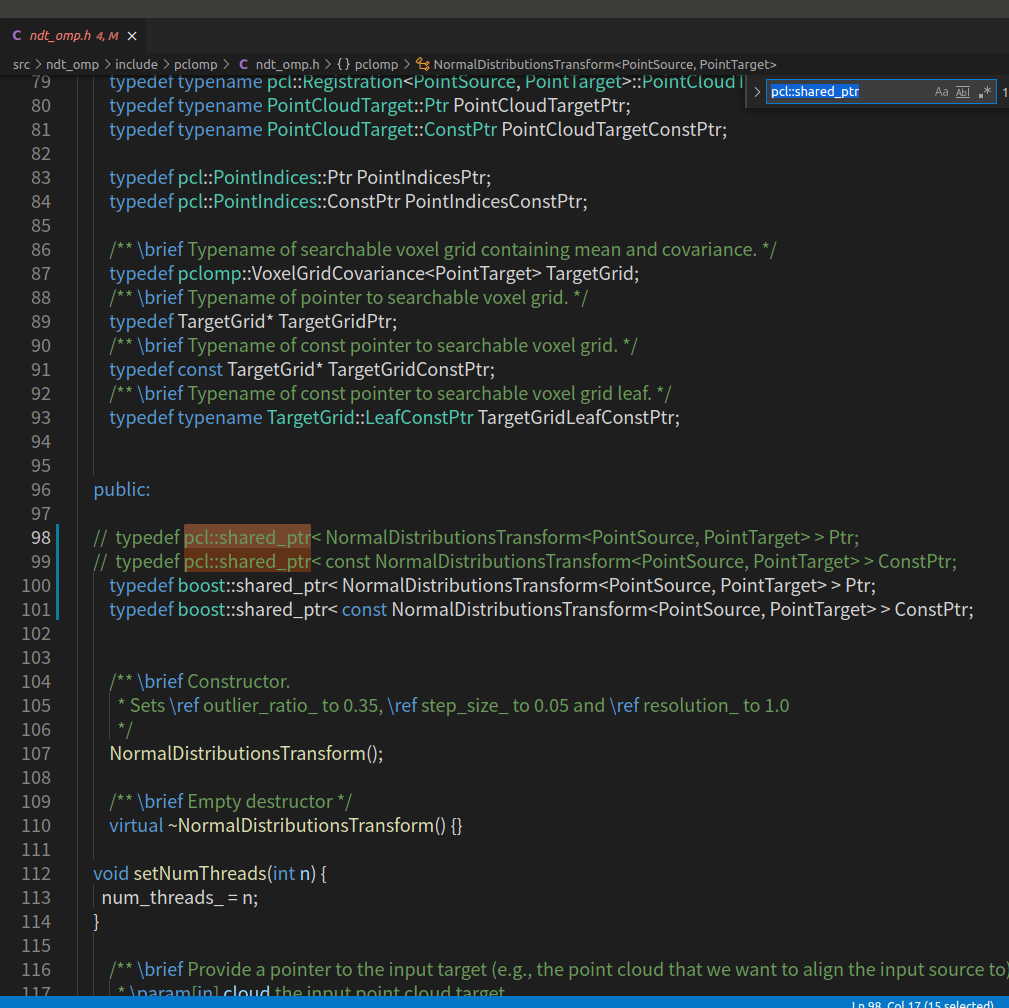Select the ndt_omp.h editor tab

click(73, 35)
